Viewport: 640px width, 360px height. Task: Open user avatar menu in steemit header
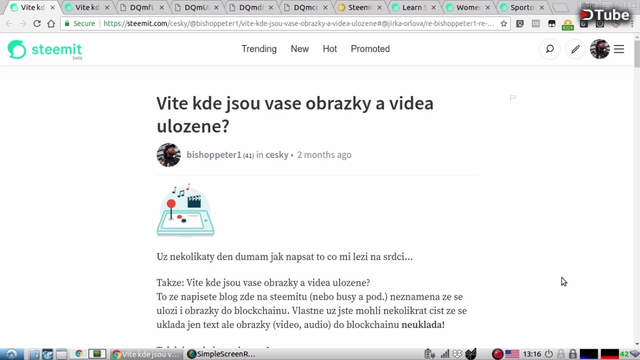click(600, 49)
